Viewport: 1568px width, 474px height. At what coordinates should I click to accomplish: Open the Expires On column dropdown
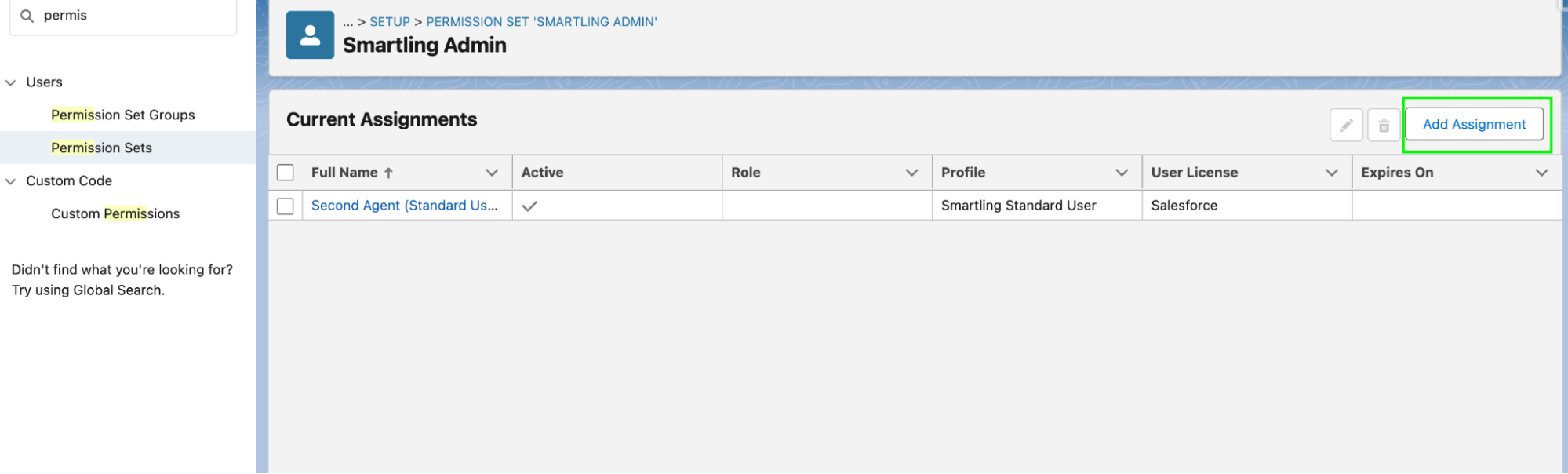tap(1541, 173)
